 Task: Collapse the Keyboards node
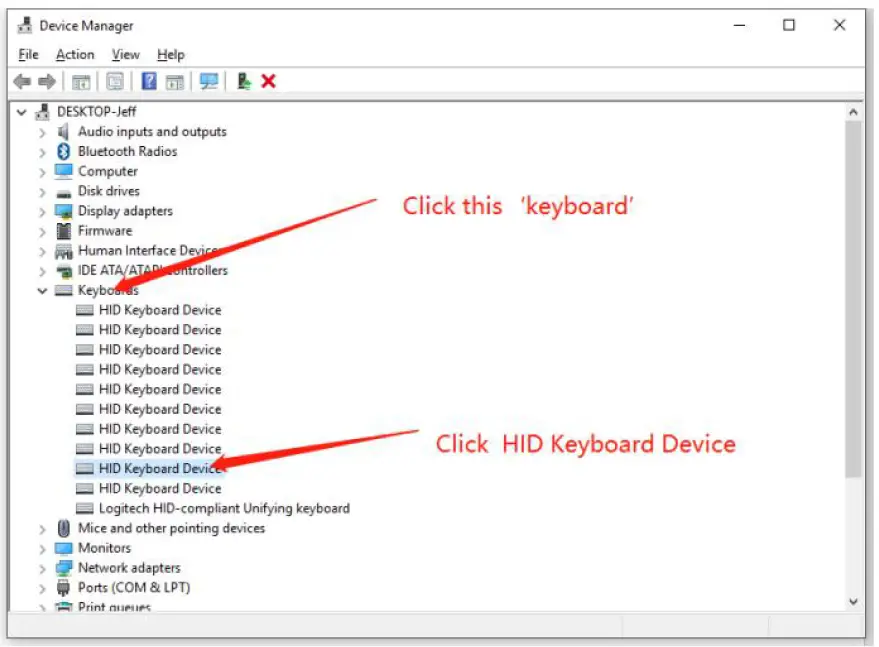tap(42, 290)
